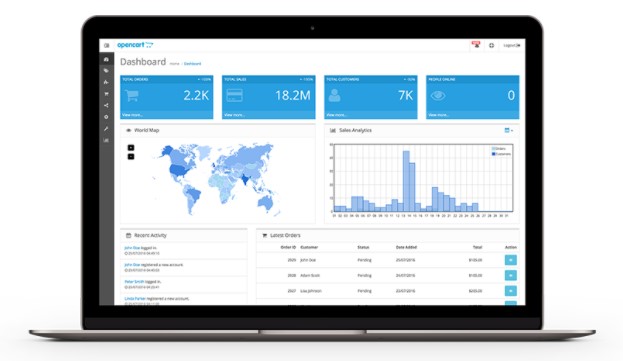Image resolution: width=623 pixels, height=361 pixels.
Task: Open the Marketing share sidebar icon
Action: tap(106, 105)
